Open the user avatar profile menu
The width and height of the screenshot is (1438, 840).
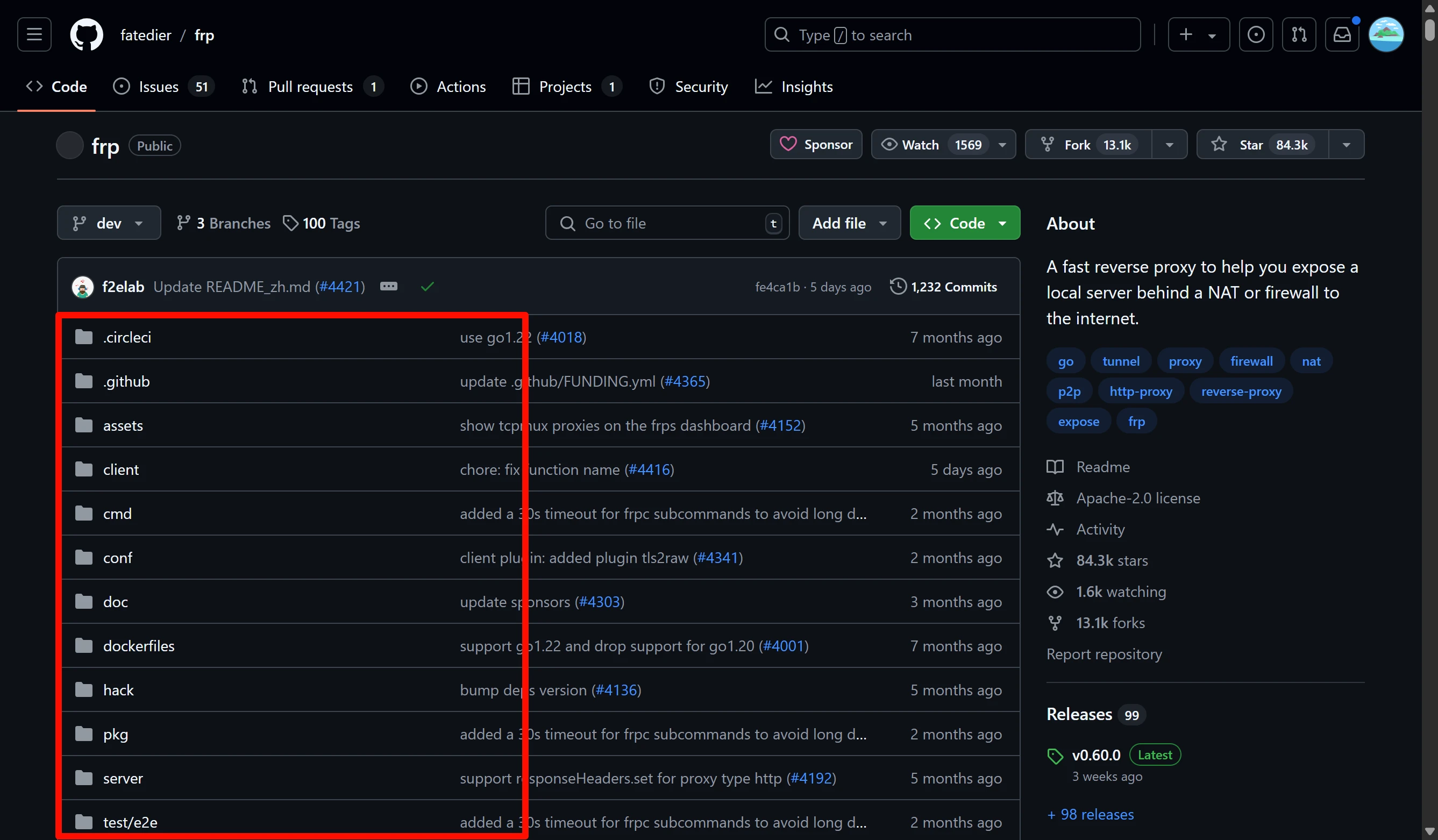click(1386, 35)
